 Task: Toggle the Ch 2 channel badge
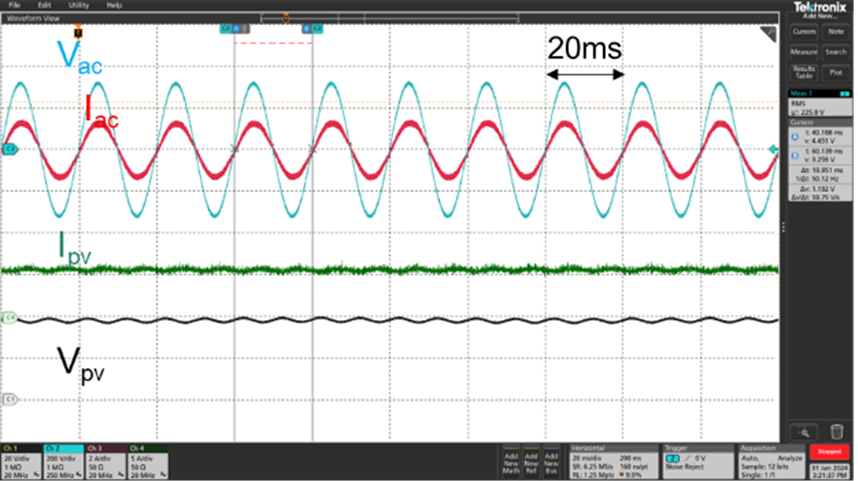62,457
